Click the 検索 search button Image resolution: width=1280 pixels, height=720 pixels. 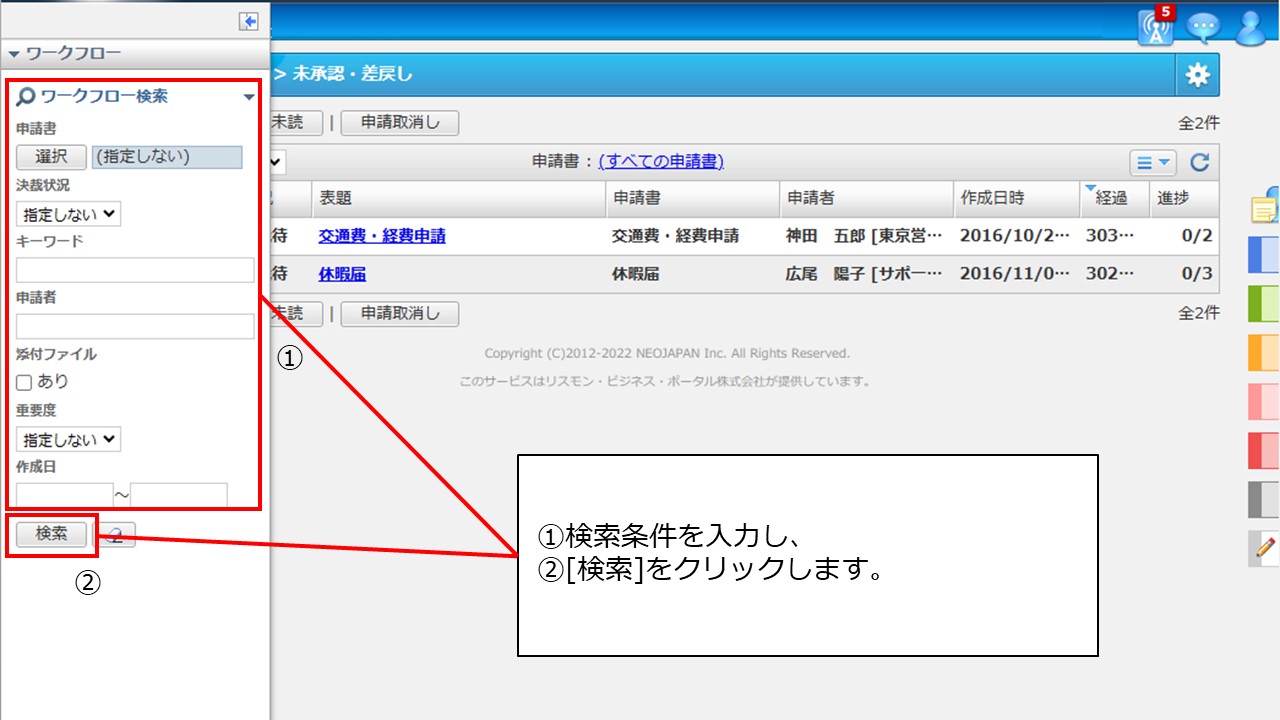point(51,534)
